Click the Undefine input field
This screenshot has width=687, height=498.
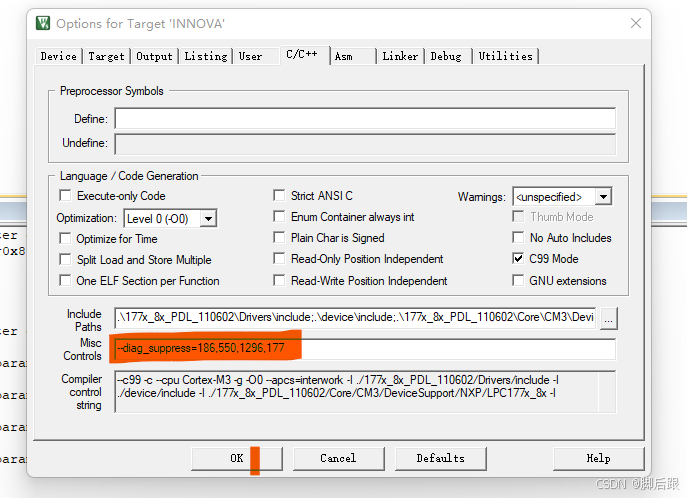click(365, 144)
